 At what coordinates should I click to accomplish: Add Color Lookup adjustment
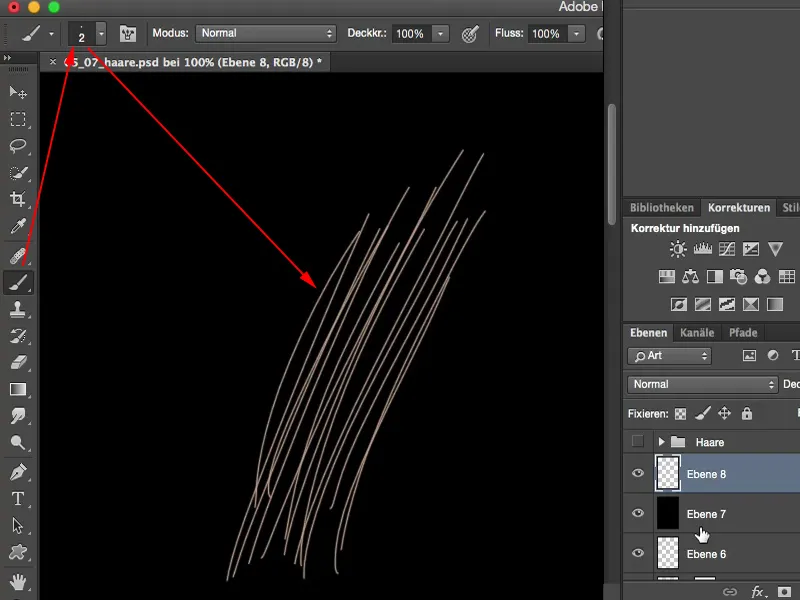pyautogui.click(x=787, y=277)
